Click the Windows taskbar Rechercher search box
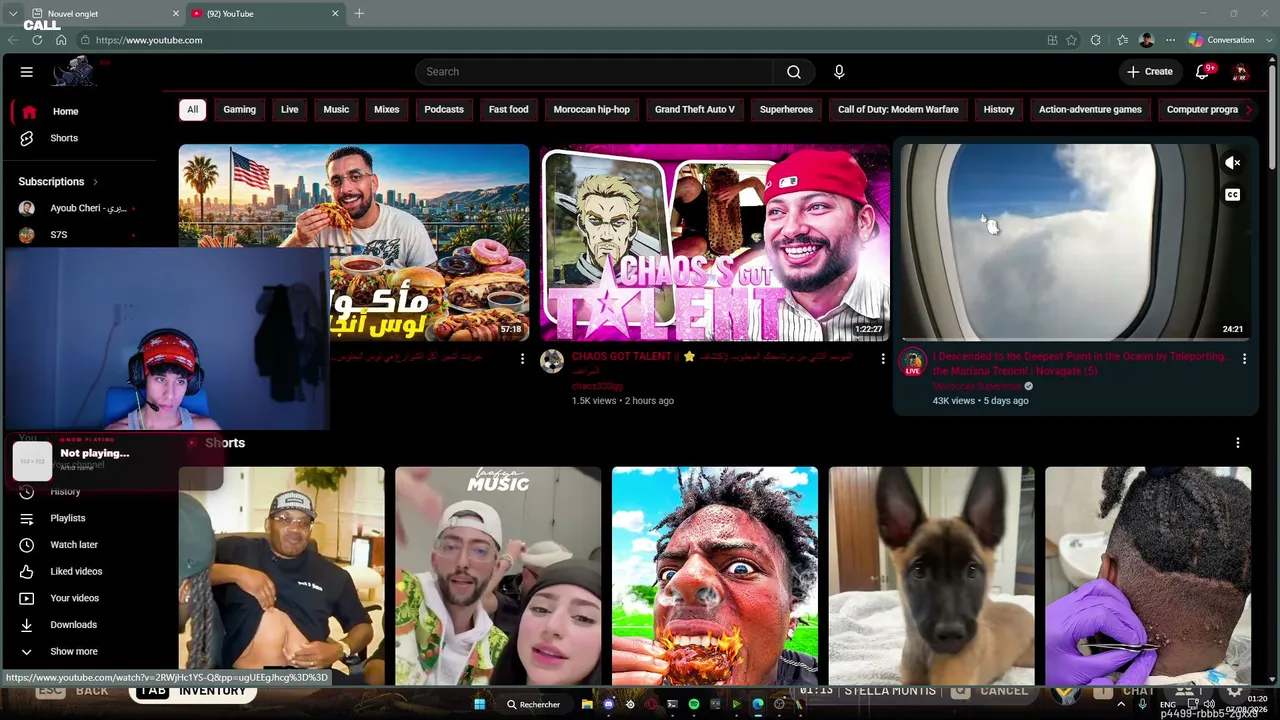Viewport: 1280px width, 720px height. point(533,704)
